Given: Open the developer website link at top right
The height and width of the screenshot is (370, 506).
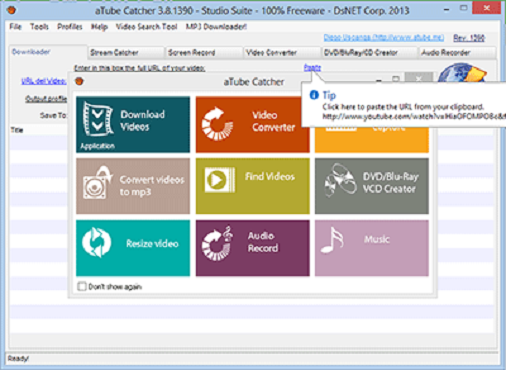Looking at the screenshot, I should 384,37.
